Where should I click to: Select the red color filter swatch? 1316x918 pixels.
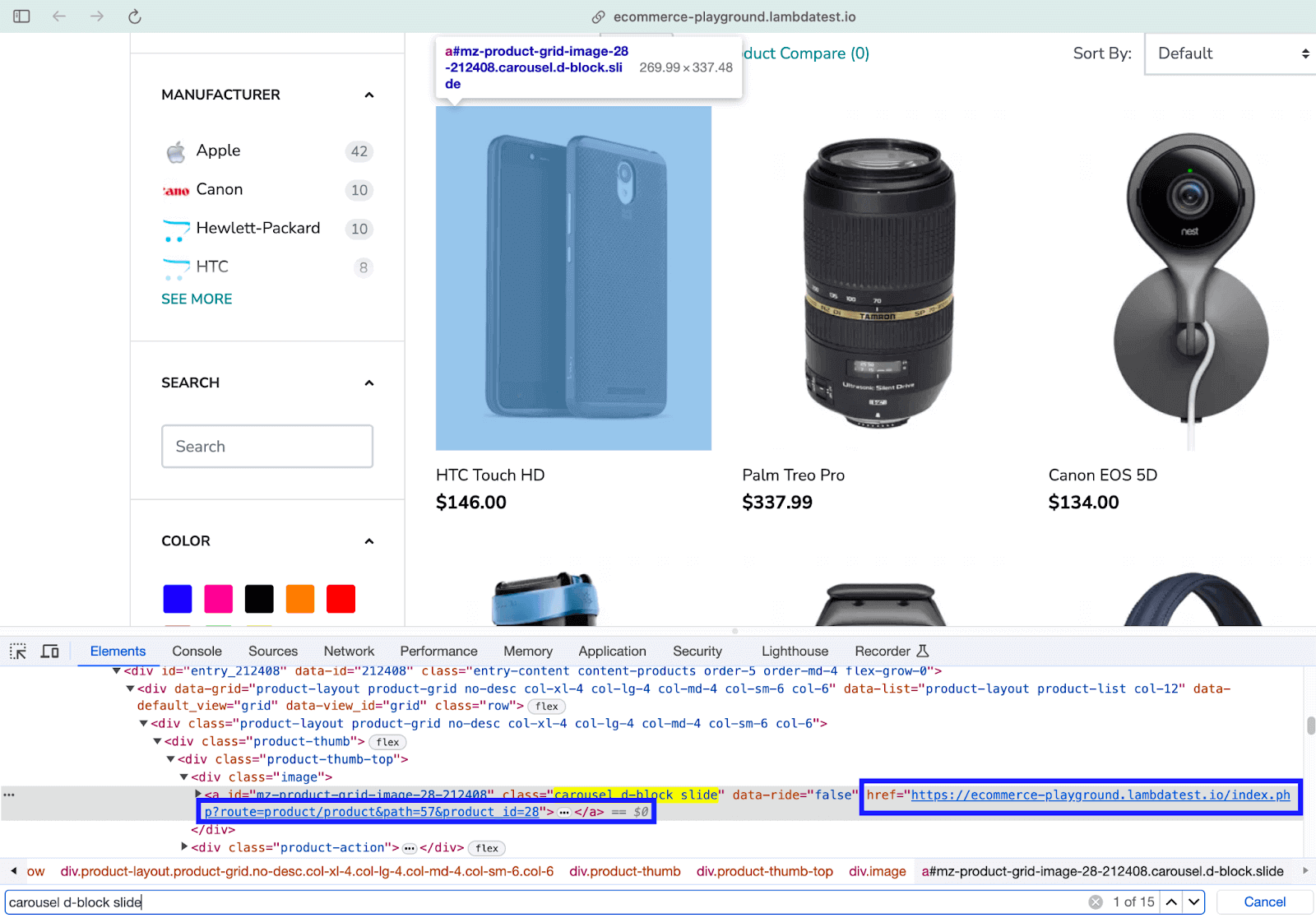[x=341, y=599]
